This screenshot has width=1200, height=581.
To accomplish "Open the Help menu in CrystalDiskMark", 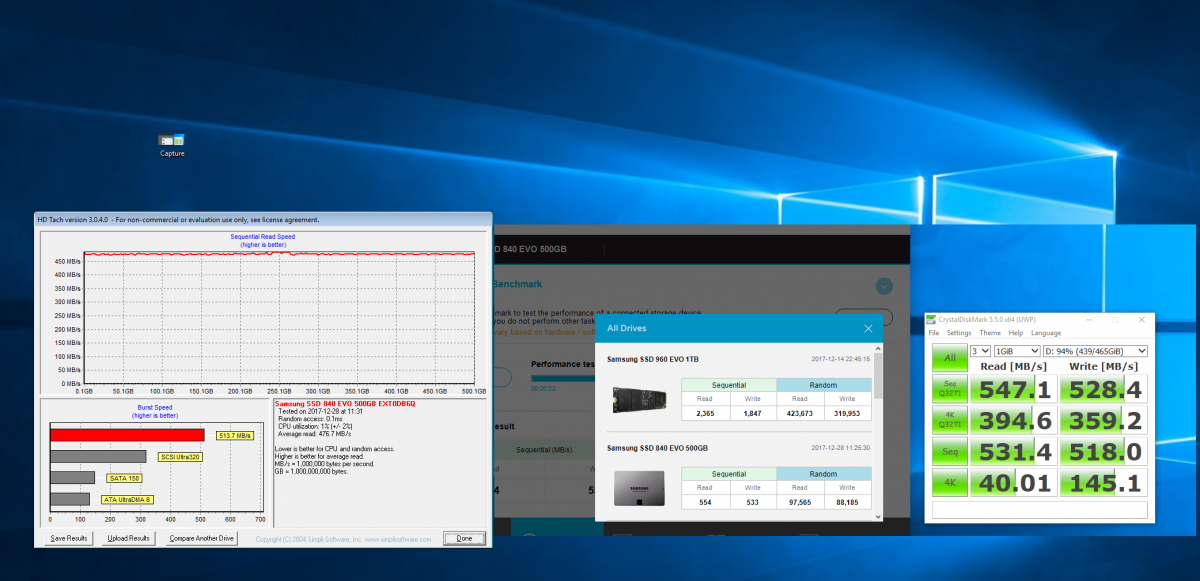I will click(1016, 333).
